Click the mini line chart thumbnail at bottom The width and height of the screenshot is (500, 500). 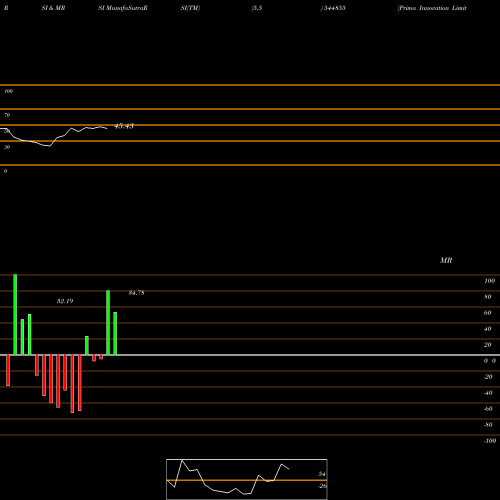[247, 479]
